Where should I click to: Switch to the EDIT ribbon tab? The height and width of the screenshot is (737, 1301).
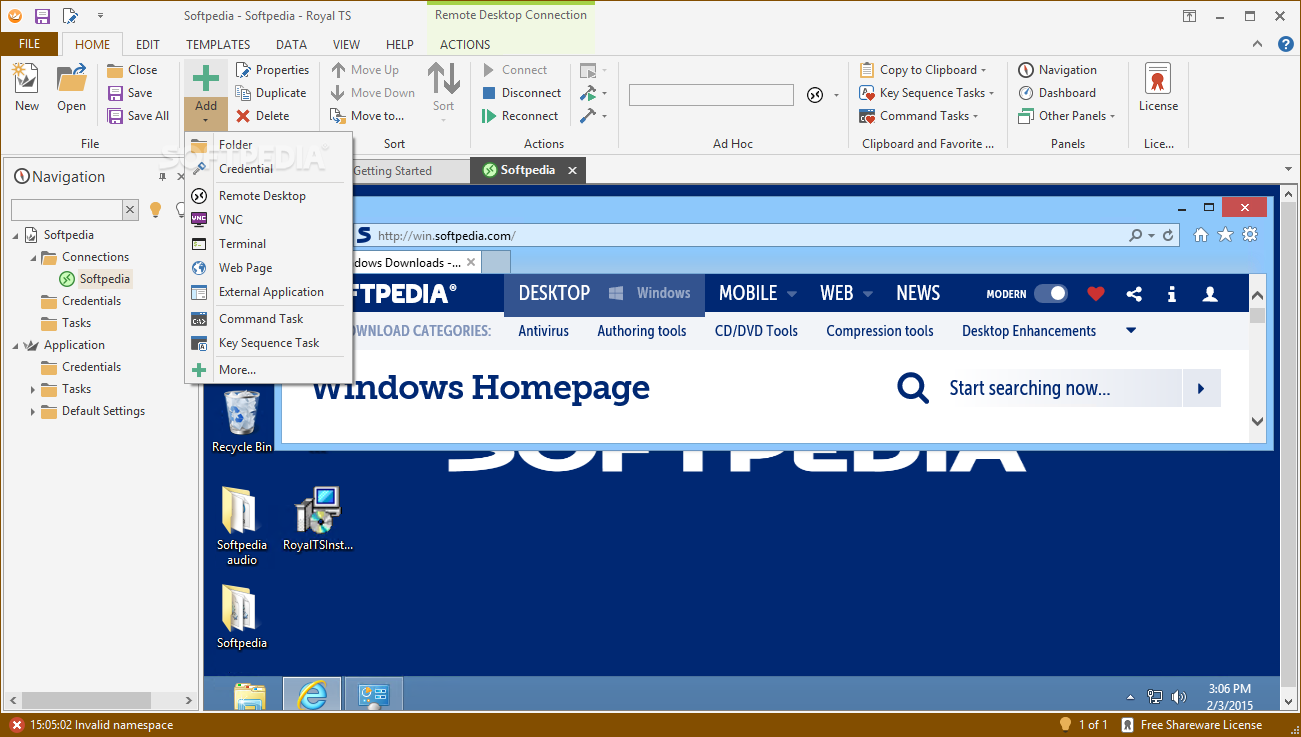pyautogui.click(x=148, y=44)
